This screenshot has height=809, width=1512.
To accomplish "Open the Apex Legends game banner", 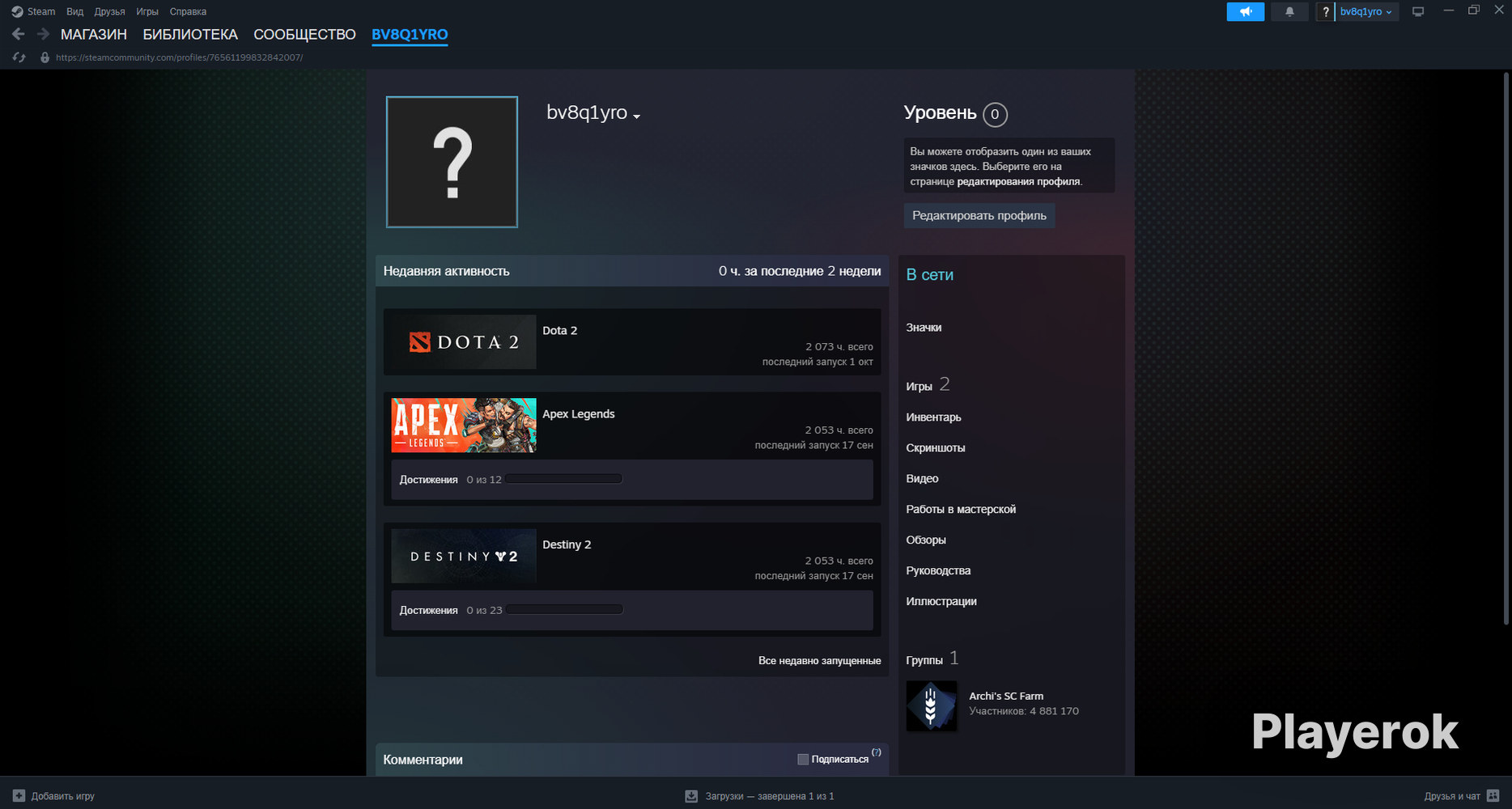I will pos(464,426).
